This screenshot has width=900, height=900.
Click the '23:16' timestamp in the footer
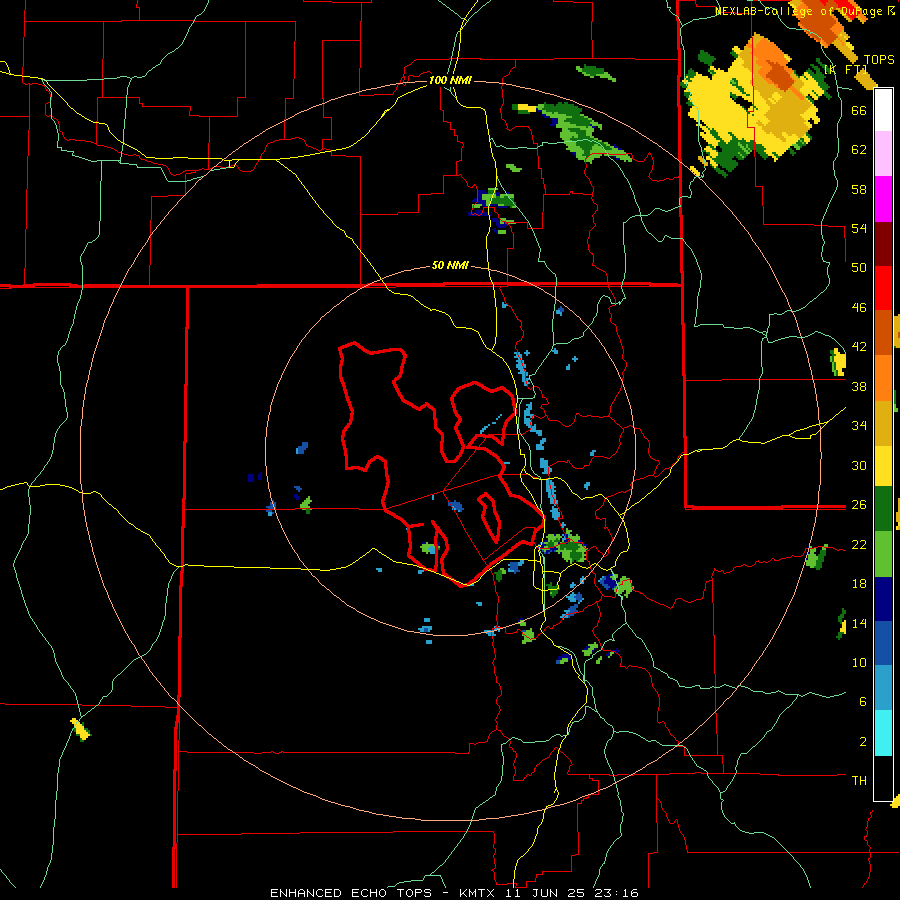616,893
